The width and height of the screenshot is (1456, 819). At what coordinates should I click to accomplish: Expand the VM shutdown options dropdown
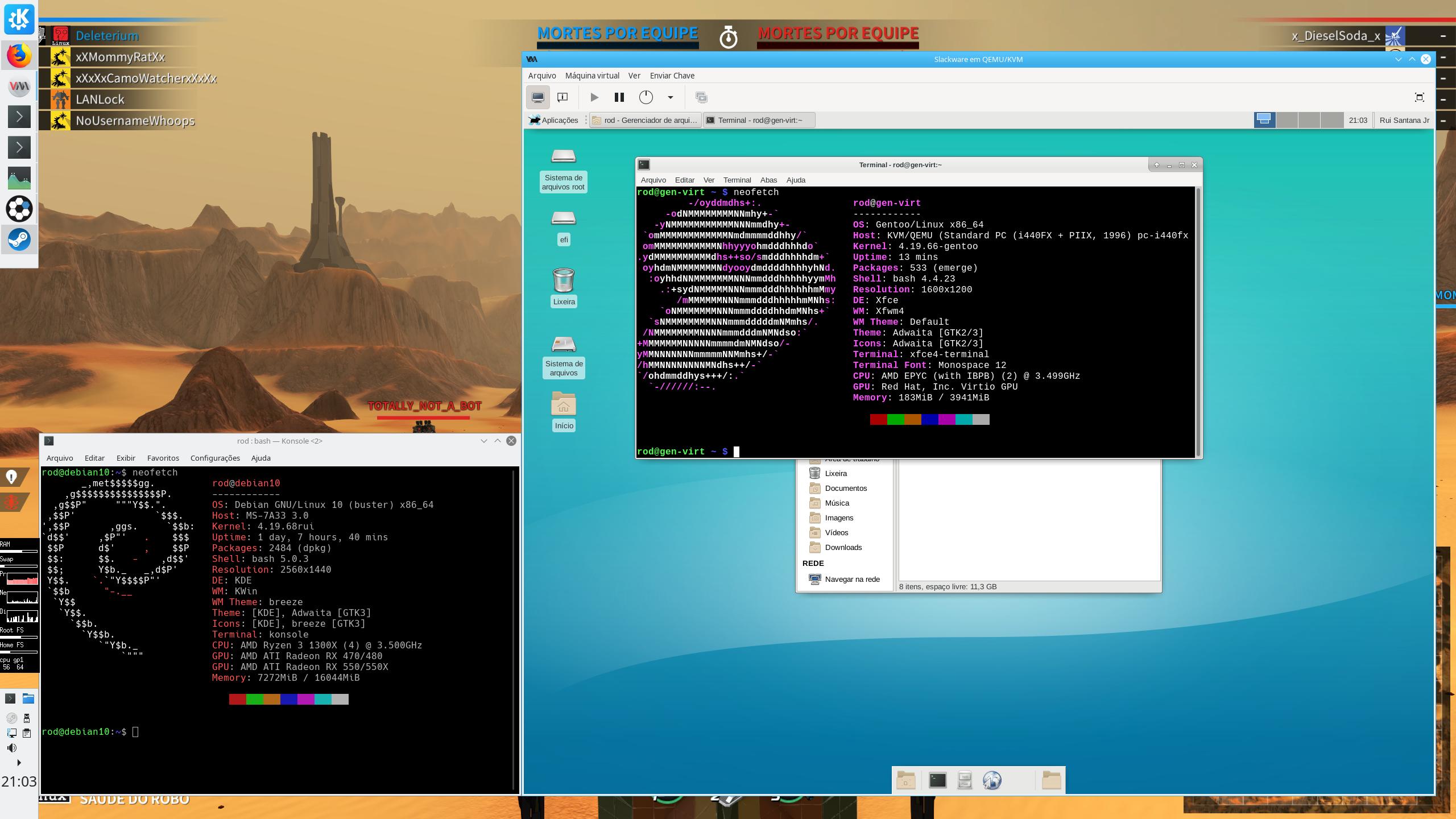pos(670,97)
